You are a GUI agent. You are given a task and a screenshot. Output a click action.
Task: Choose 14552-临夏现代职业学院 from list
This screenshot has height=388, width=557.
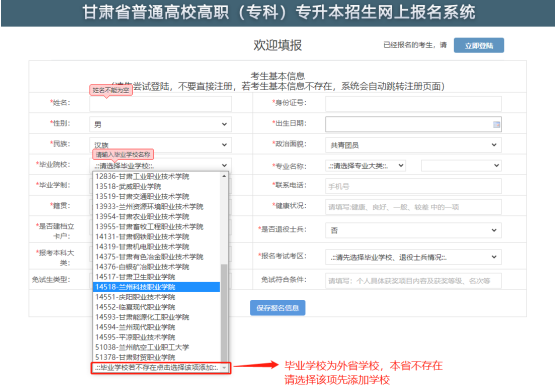[156, 307]
